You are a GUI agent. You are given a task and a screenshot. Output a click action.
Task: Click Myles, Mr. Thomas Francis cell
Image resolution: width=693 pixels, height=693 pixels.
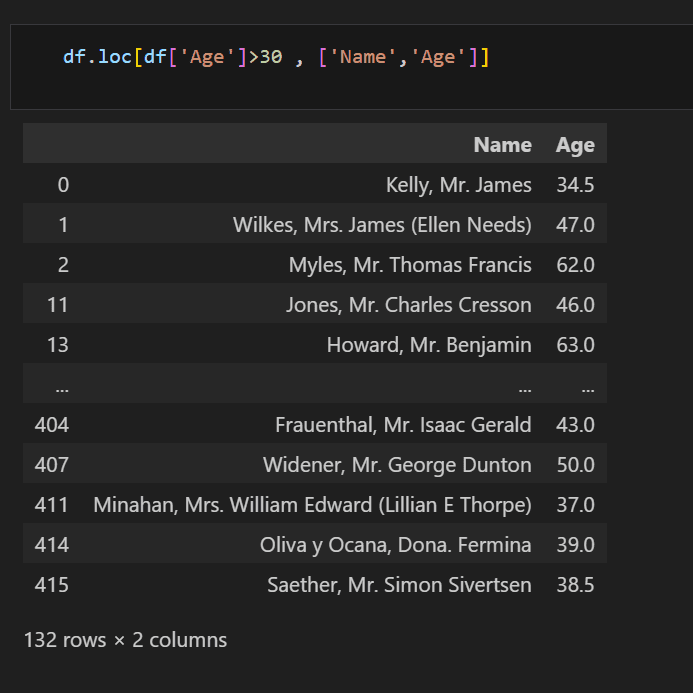point(410,265)
